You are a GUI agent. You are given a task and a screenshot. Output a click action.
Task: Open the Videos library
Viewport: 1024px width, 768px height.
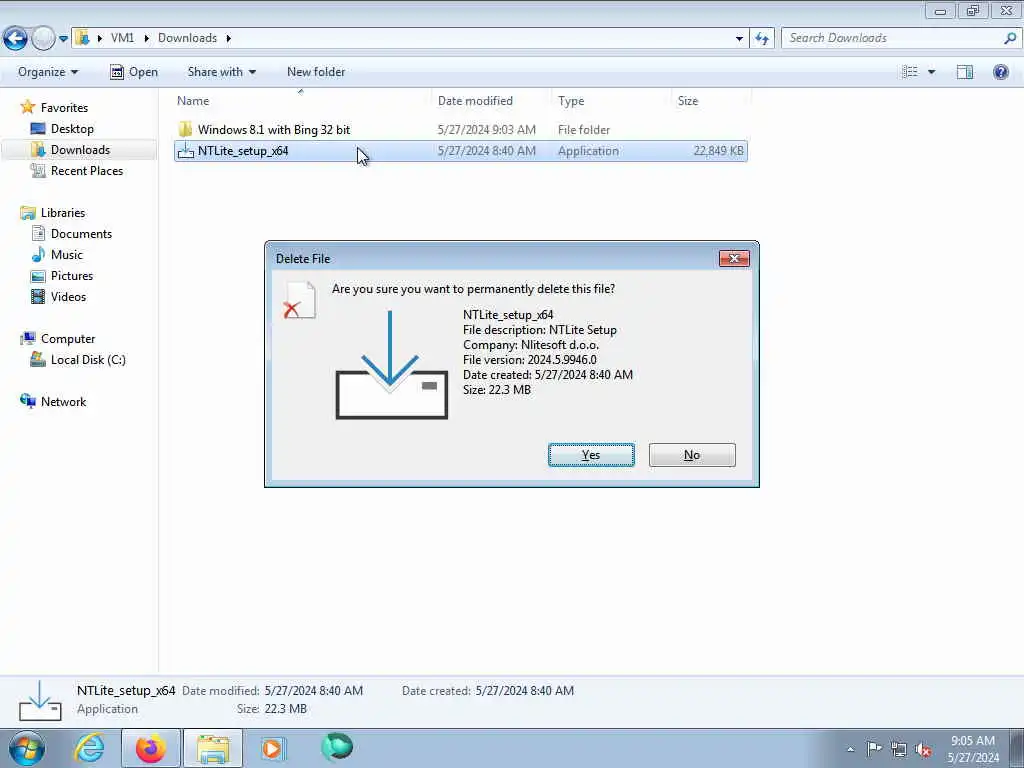[x=69, y=296]
